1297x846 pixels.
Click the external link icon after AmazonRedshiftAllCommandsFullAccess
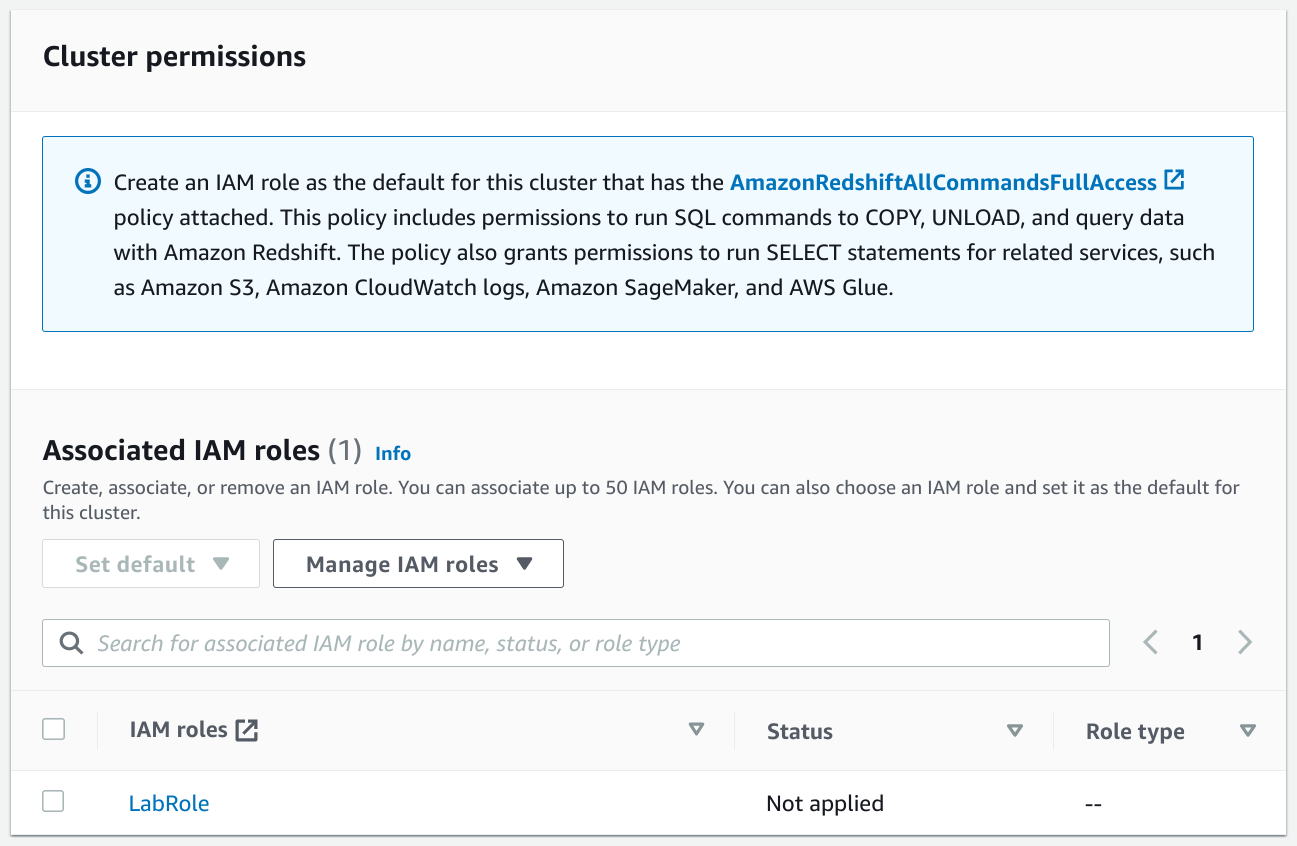tap(1174, 181)
